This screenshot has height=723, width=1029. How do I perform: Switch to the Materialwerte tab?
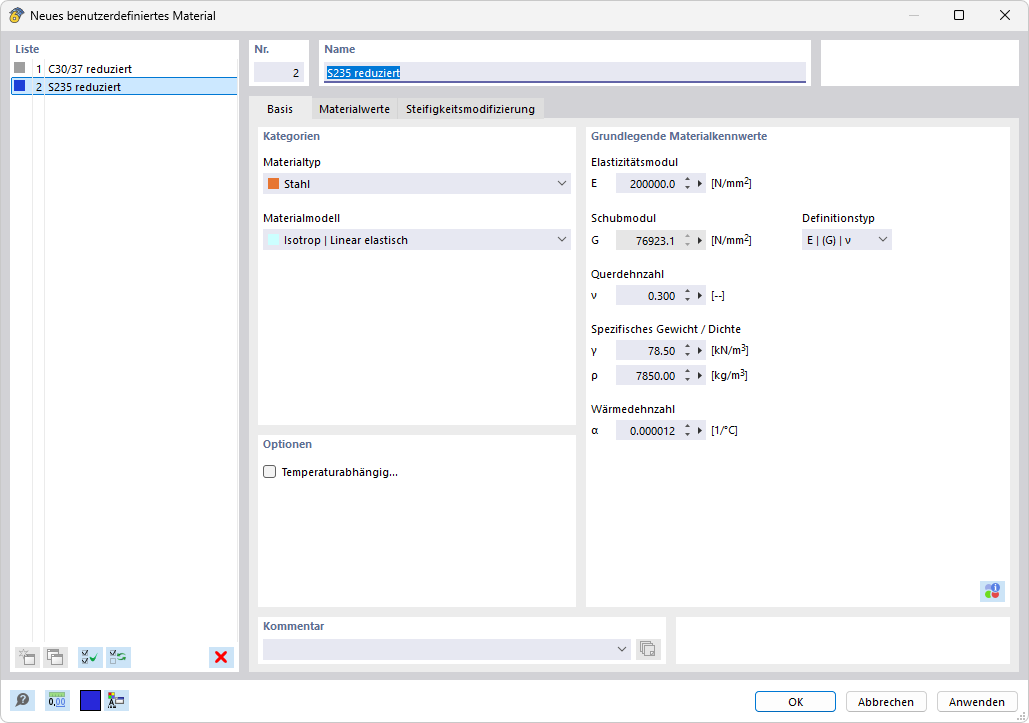pyautogui.click(x=354, y=109)
